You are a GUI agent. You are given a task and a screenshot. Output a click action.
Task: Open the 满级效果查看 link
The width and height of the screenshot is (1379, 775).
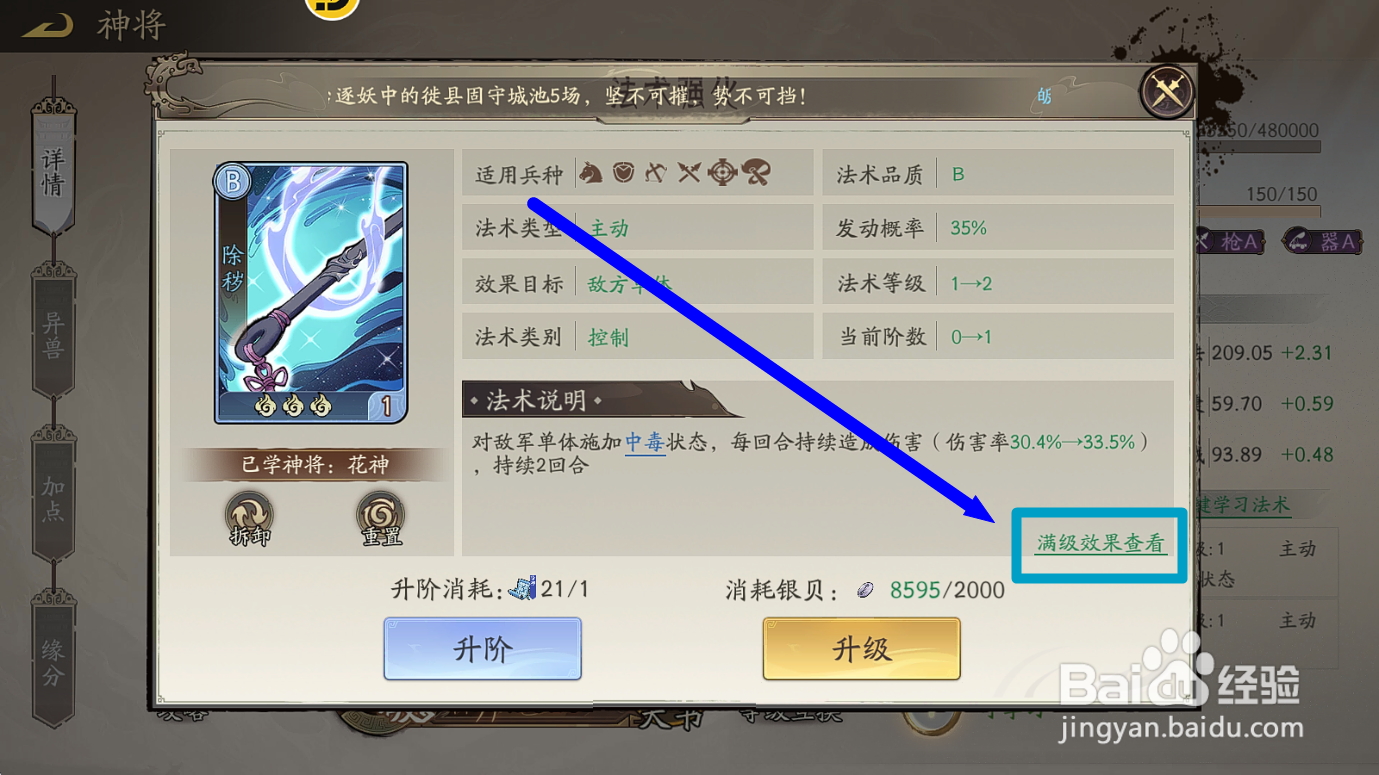click(x=1100, y=544)
